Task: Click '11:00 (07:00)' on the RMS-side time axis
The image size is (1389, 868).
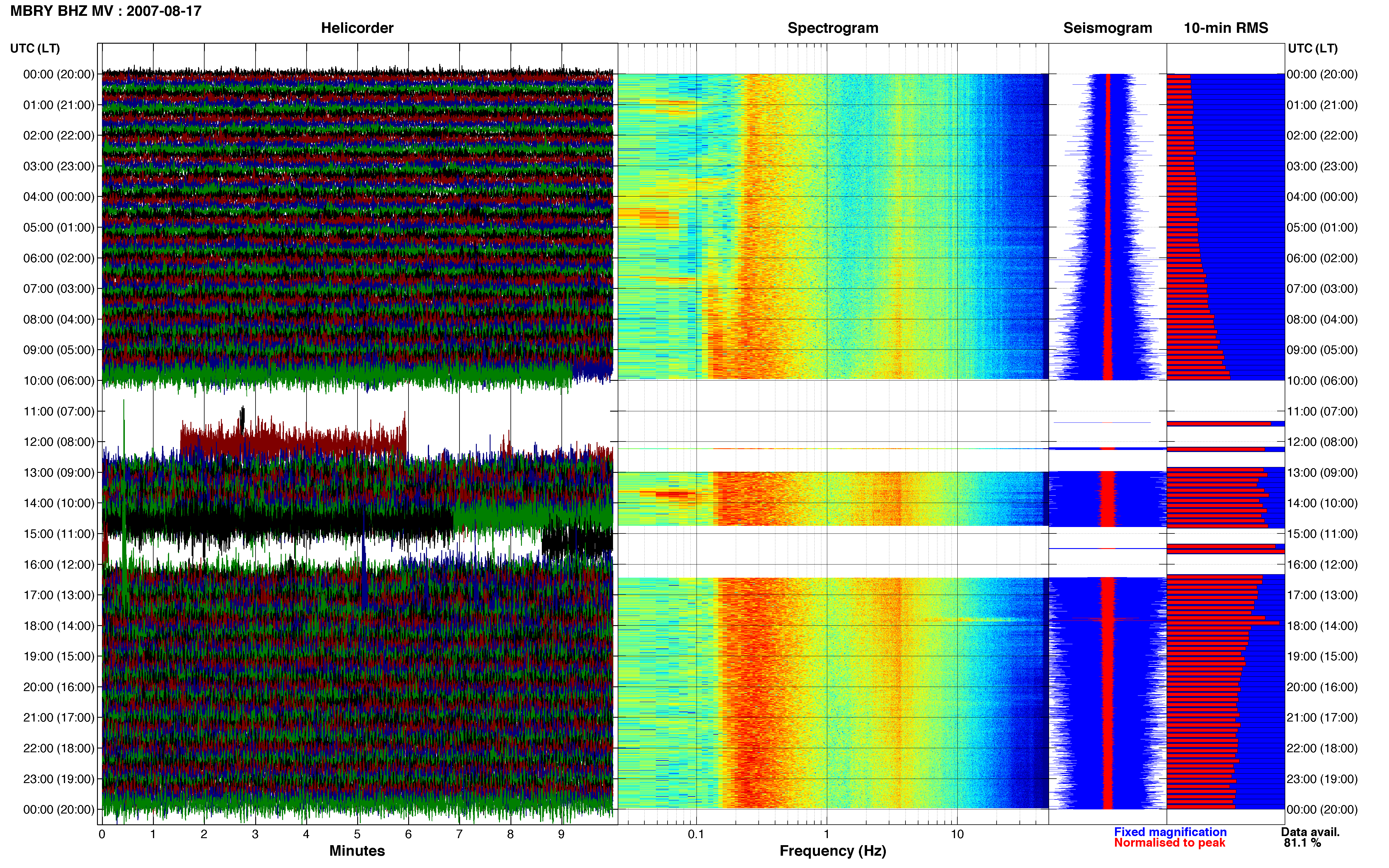Action: point(1322,412)
